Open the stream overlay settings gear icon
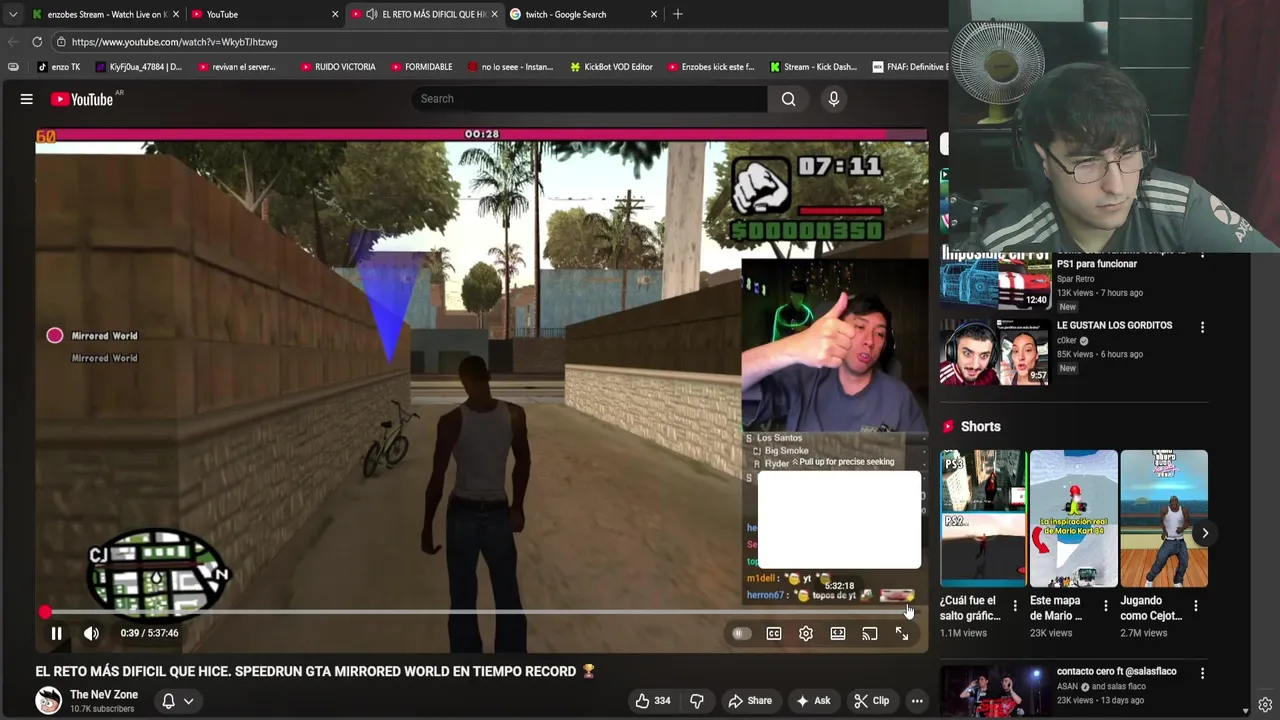 coord(1265,705)
